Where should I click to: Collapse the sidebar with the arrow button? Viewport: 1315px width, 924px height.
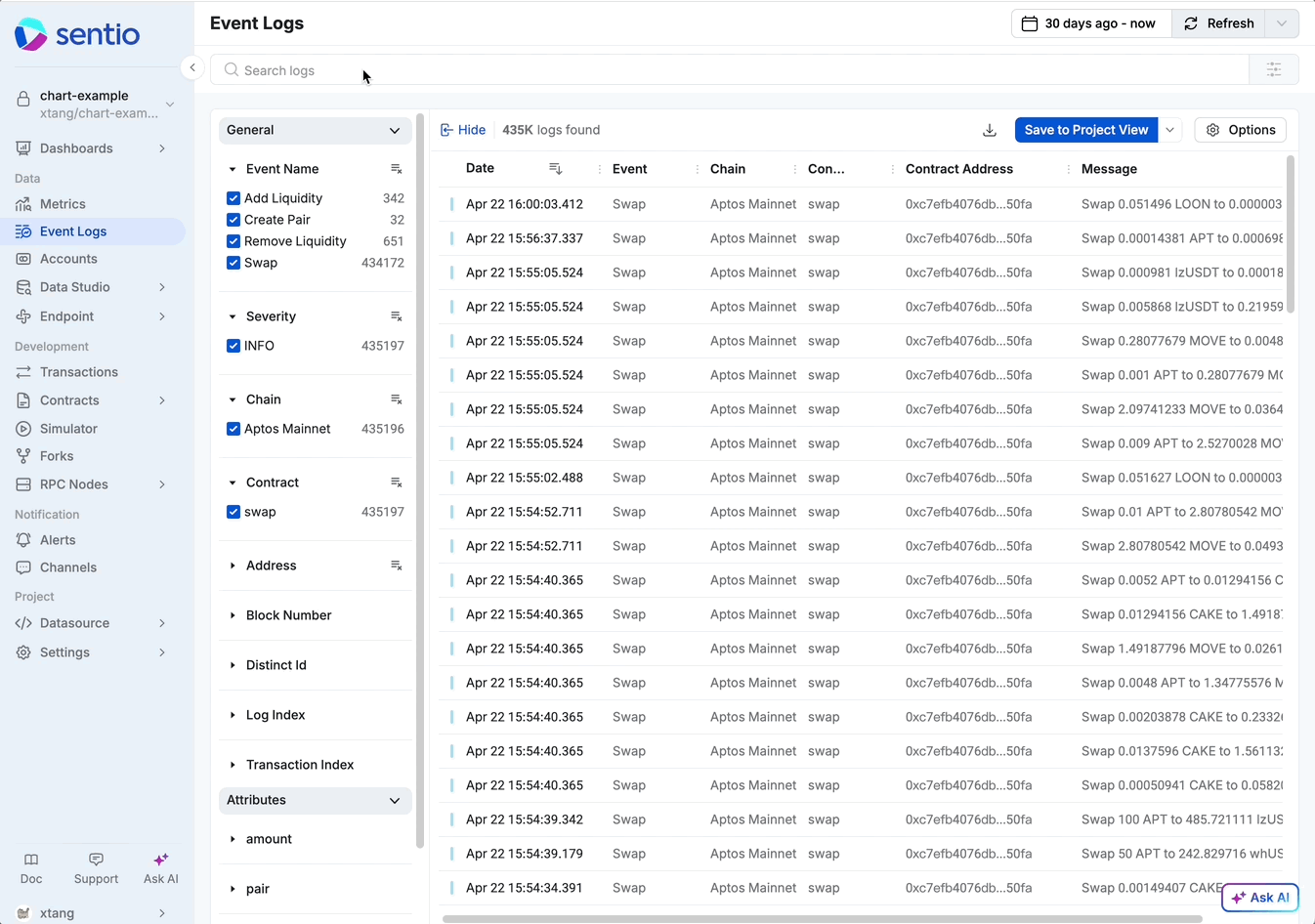pyautogui.click(x=192, y=67)
